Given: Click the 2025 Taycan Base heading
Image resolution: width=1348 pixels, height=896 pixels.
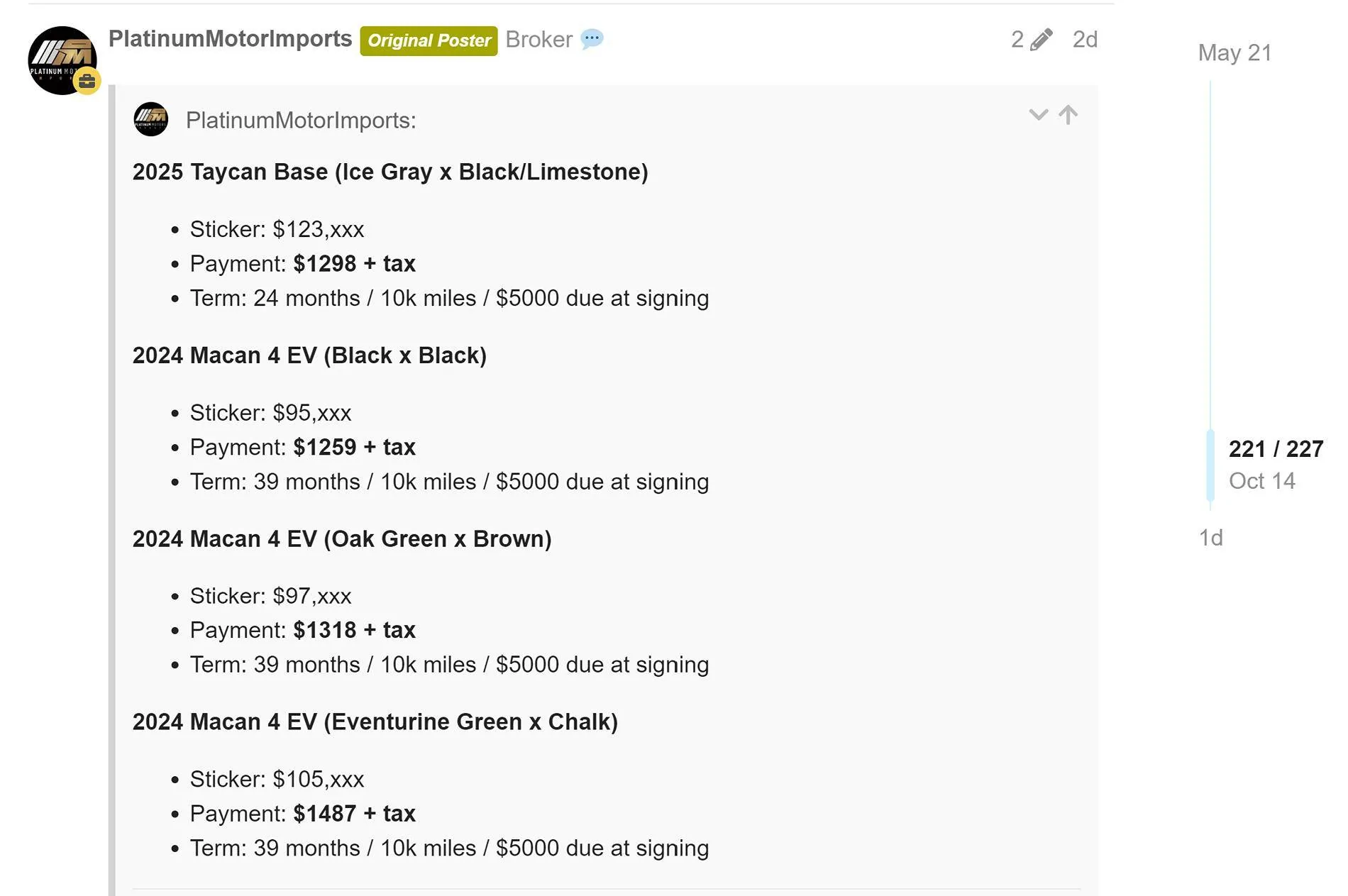Looking at the screenshot, I should 390,172.
